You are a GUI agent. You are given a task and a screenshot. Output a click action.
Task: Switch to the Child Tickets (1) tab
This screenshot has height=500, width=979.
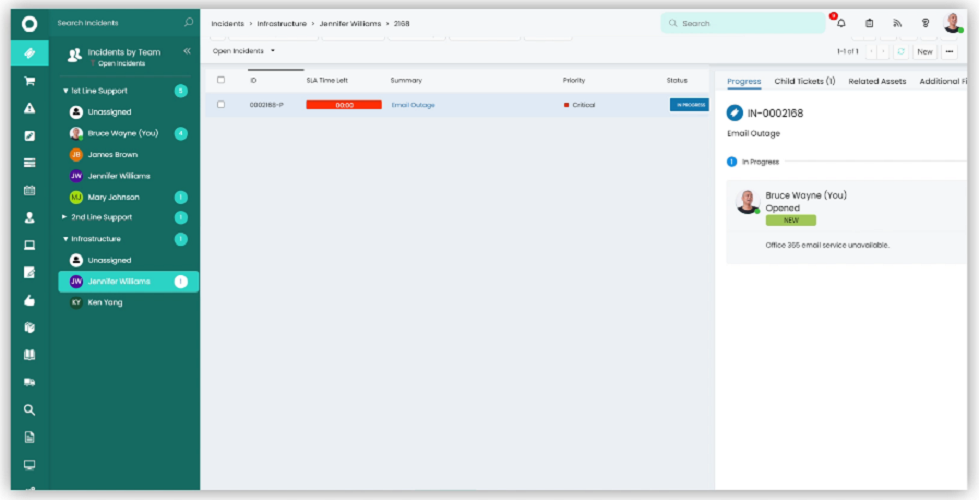[x=805, y=81]
